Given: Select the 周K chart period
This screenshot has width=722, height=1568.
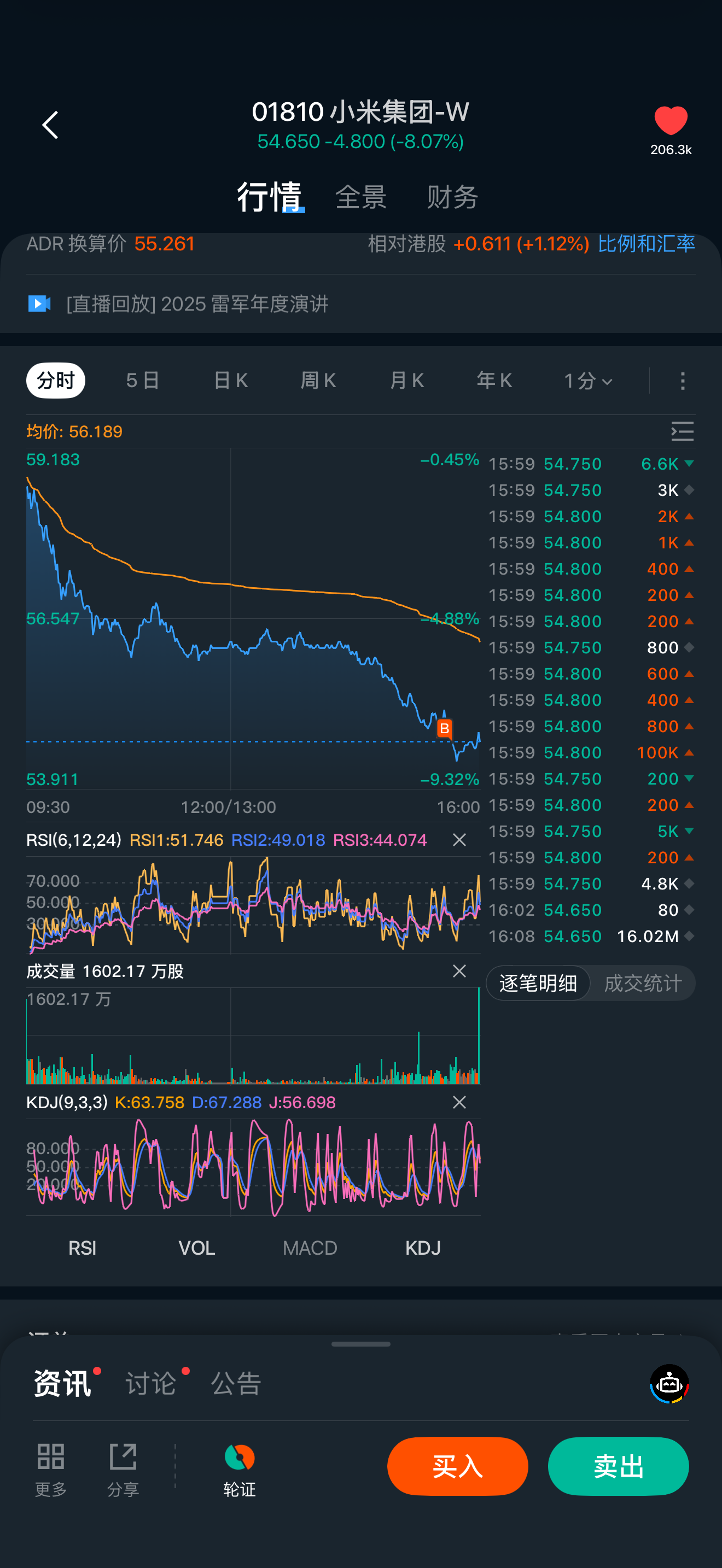Looking at the screenshot, I should (318, 381).
